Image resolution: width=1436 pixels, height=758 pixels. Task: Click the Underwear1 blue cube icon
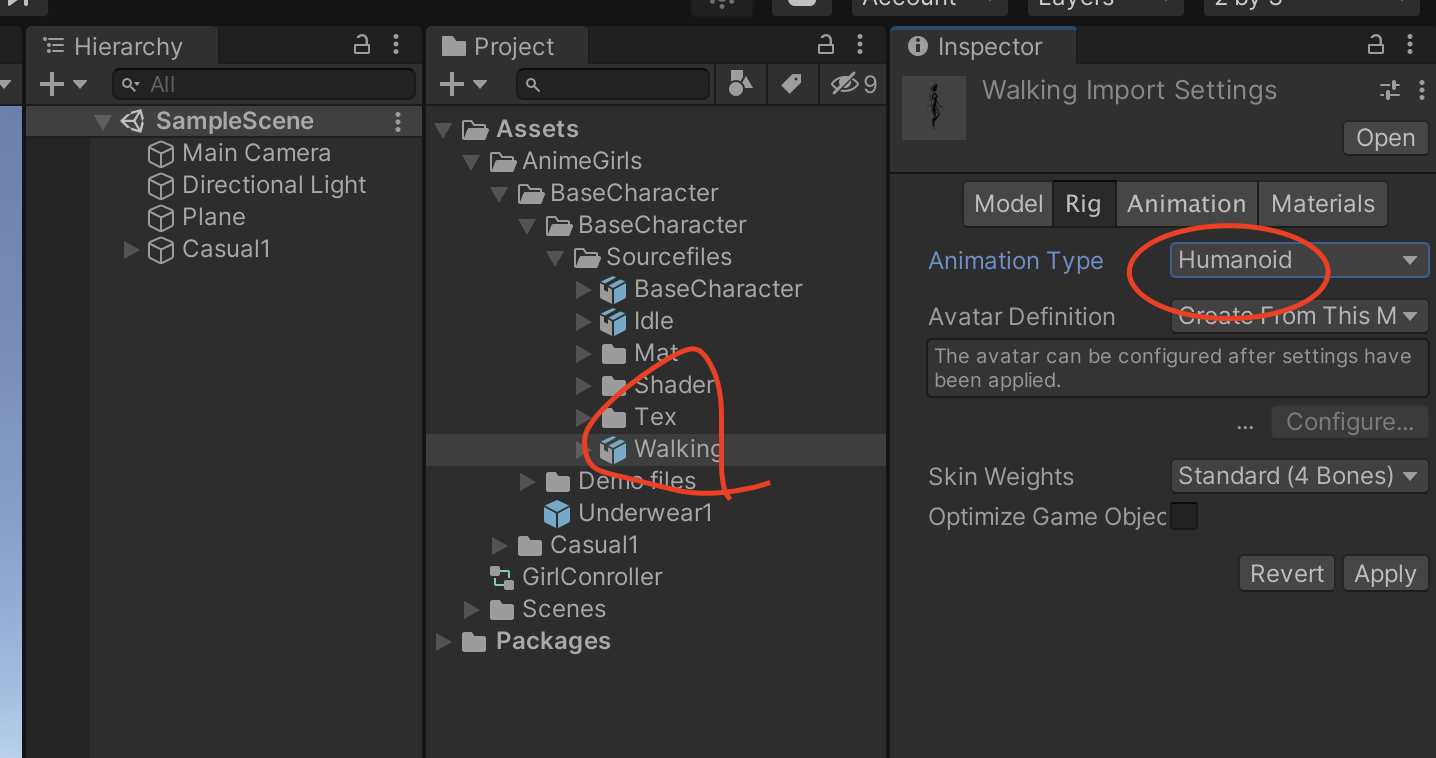coord(557,514)
